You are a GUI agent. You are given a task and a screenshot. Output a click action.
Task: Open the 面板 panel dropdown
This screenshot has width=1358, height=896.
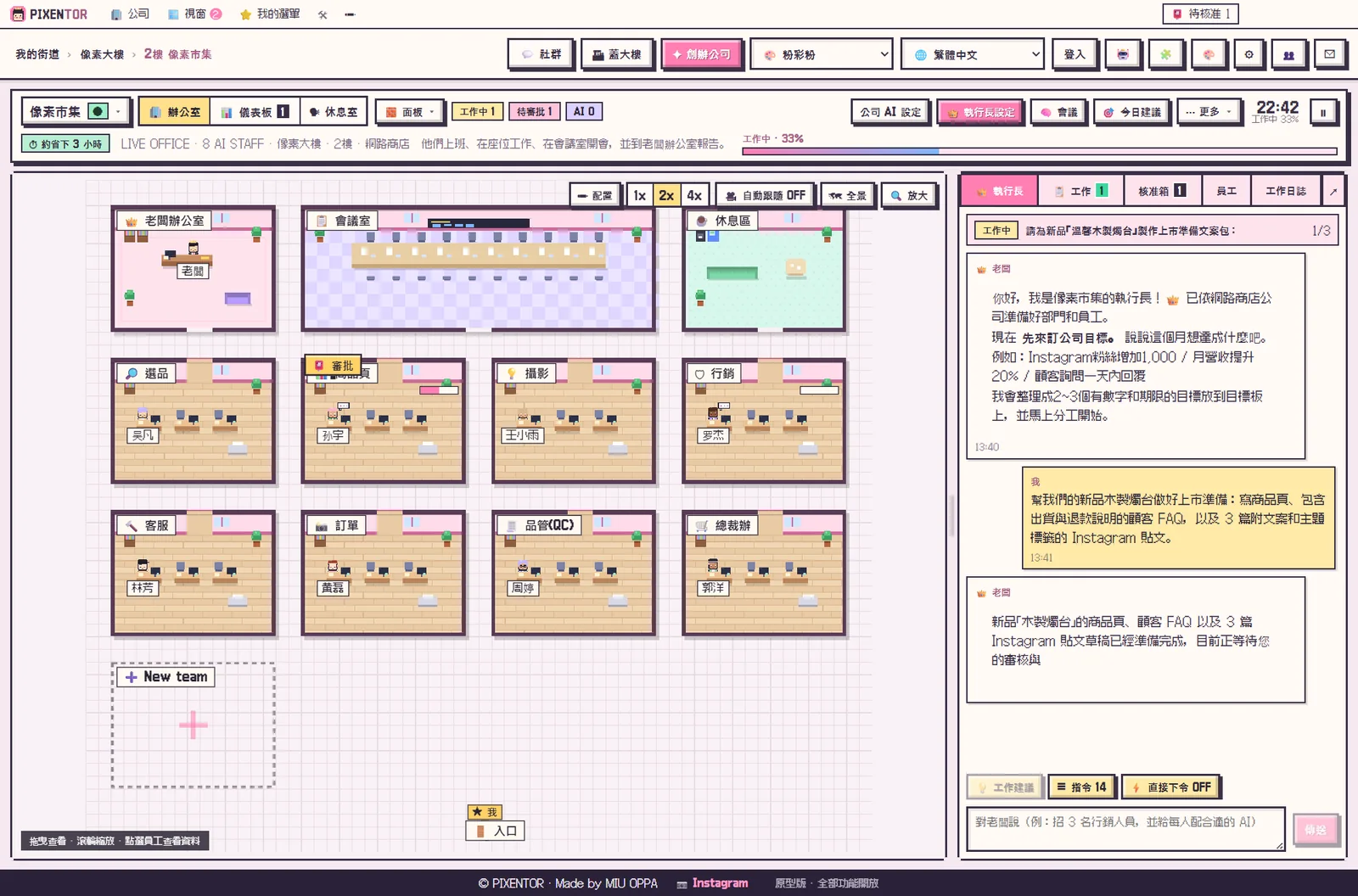click(x=409, y=112)
